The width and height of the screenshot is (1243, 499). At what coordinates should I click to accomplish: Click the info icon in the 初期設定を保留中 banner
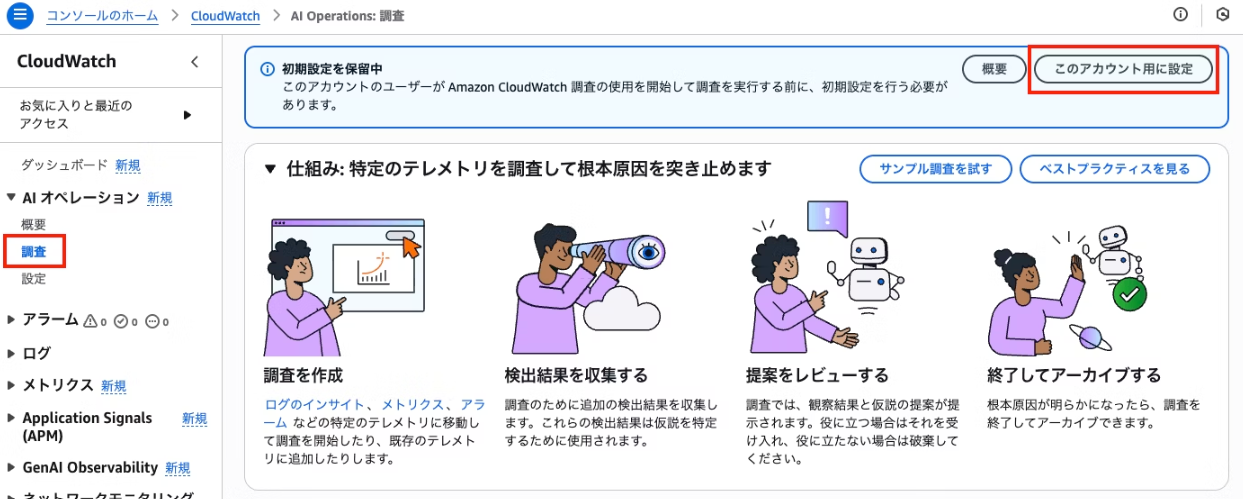pos(267,69)
